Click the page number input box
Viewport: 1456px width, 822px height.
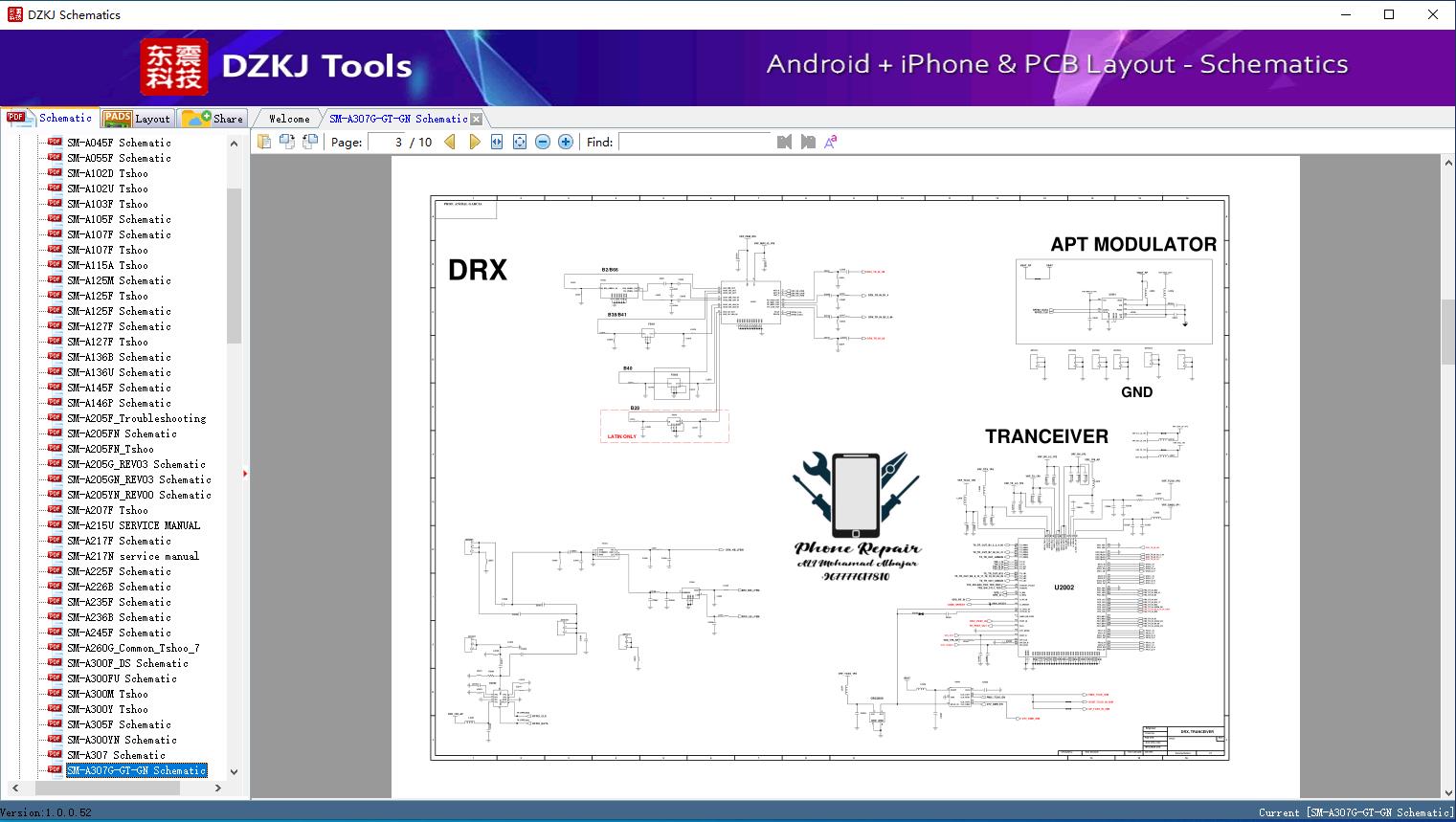(x=387, y=142)
